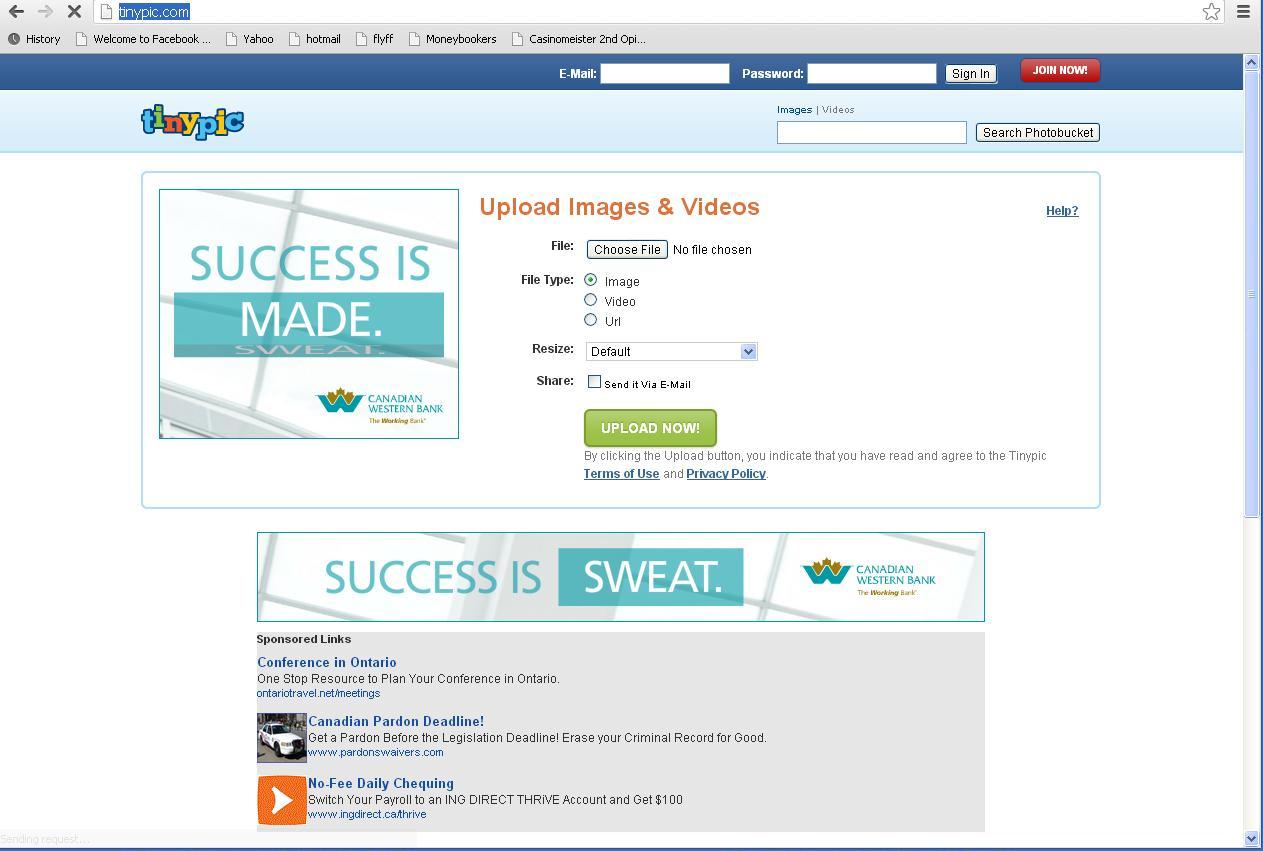The image size is (1263, 851).
Task: Focus the Photobucket search field
Action: point(872,132)
